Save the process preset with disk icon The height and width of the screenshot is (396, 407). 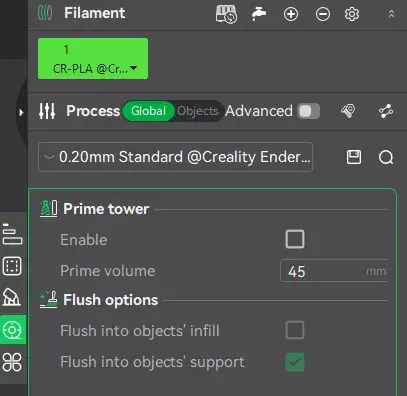pyautogui.click(x=354, y=157)
